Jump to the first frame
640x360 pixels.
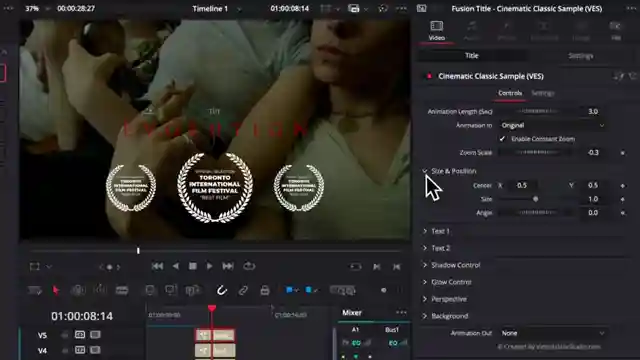point(157,266)
